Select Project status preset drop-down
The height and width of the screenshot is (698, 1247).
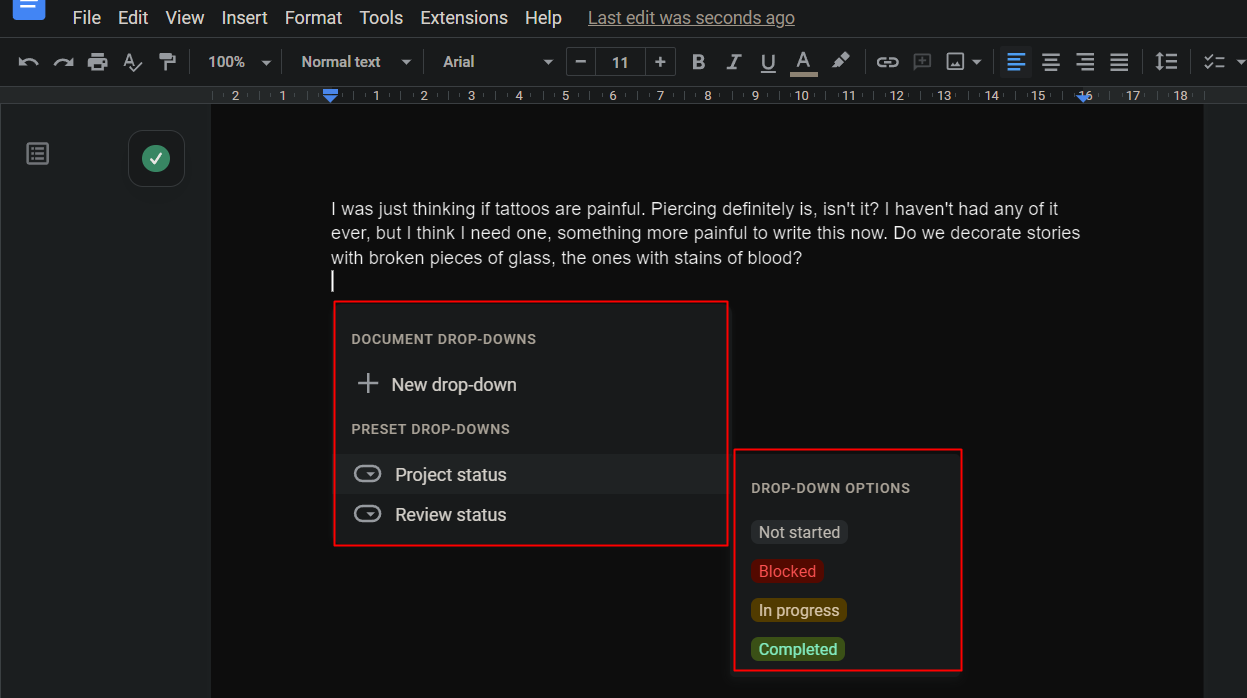point(530,474)
